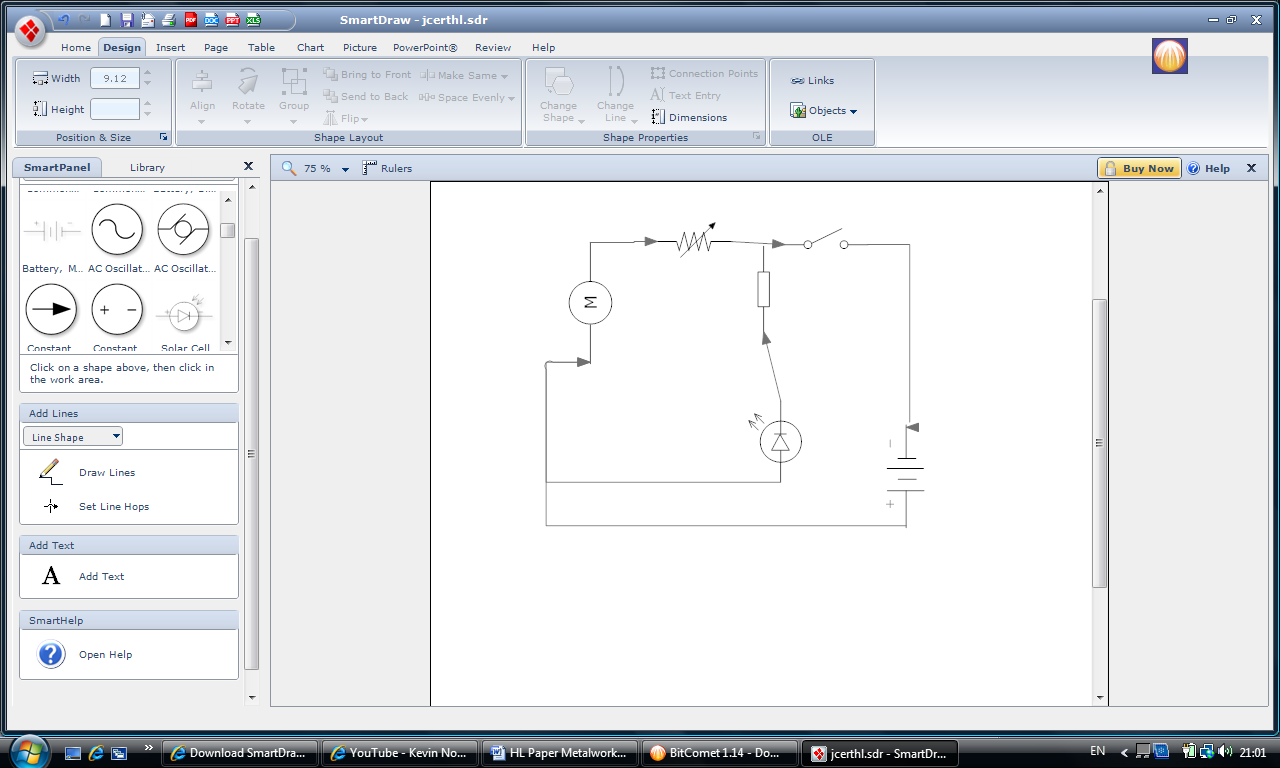Screen dimensions: 1280x768
Task: Click the Send to Back button
Action: (366, 97)
